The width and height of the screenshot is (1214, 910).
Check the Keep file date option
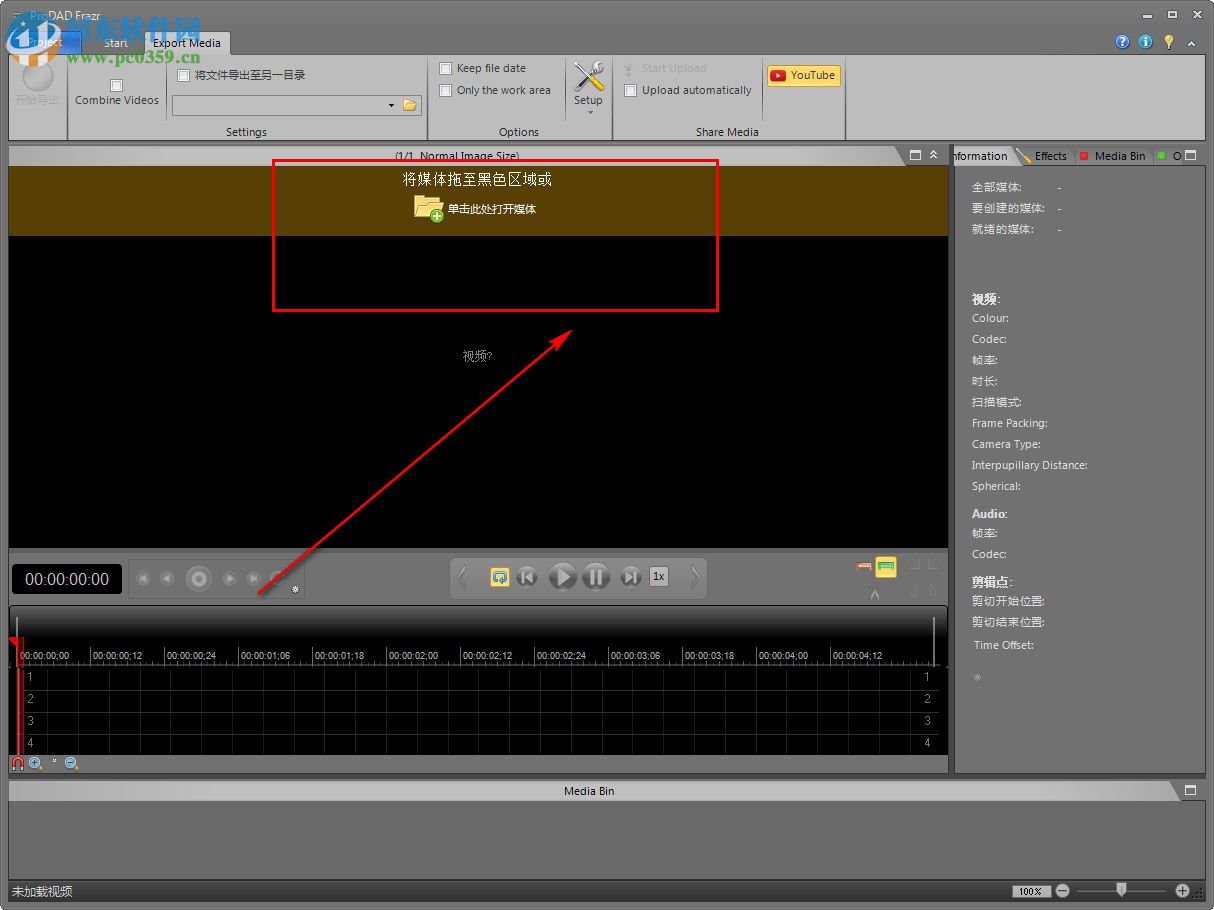(446, 68)
